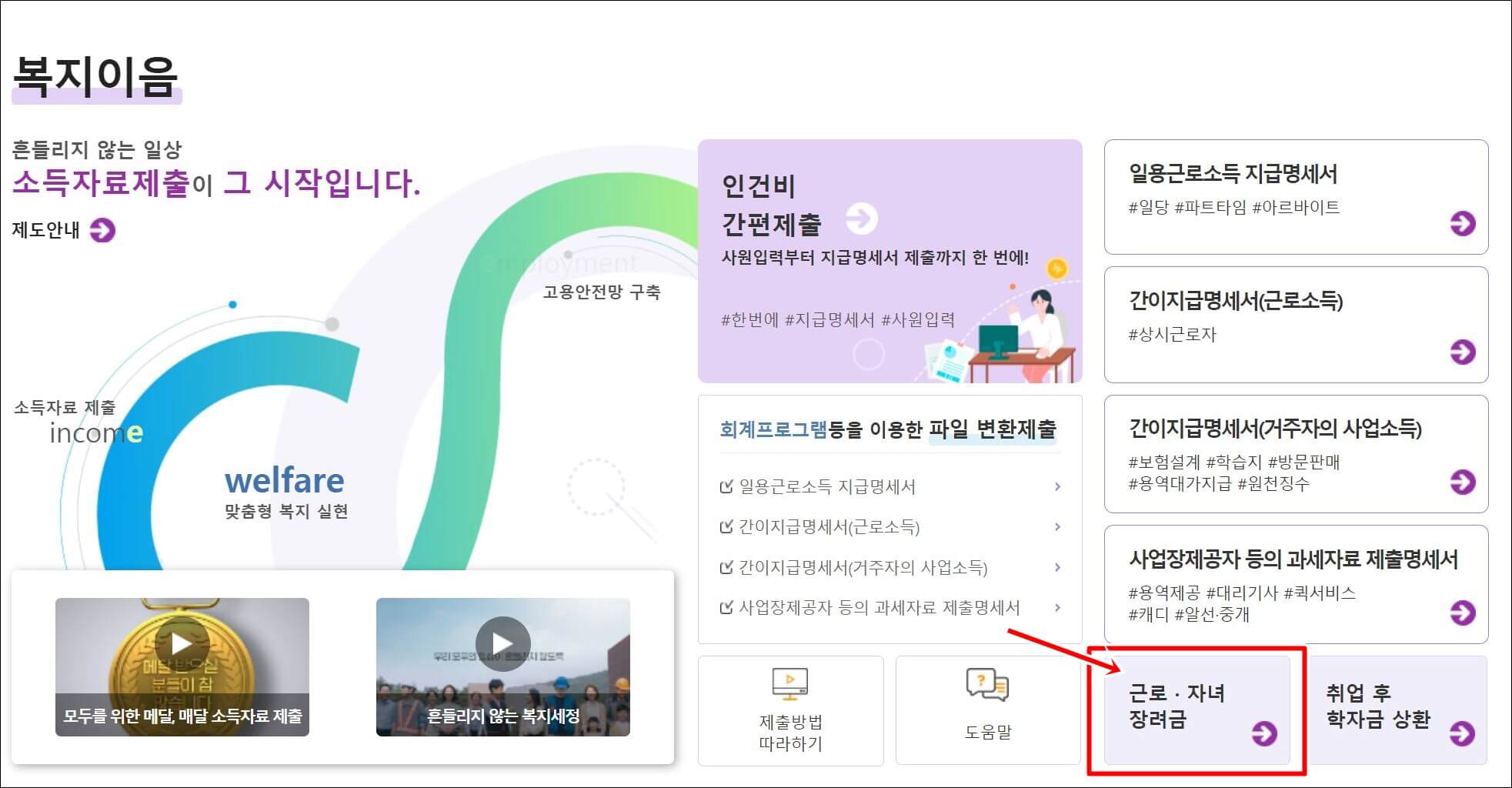Screen dimensions: 1512x788
Task: Click the arrow icon next to 제도안내
Action: tap(102, 229)
